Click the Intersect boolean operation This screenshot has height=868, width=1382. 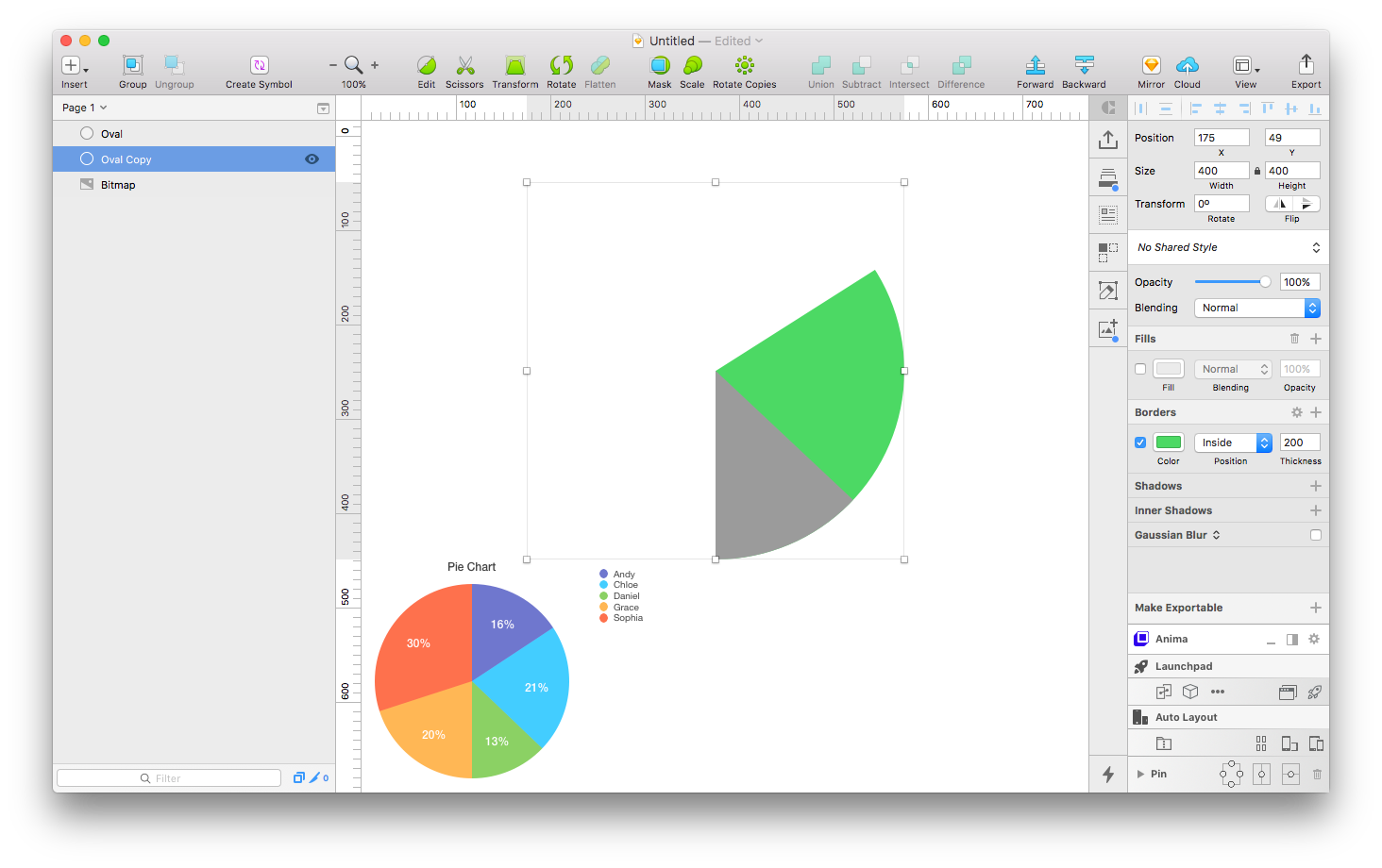point(909,65)
